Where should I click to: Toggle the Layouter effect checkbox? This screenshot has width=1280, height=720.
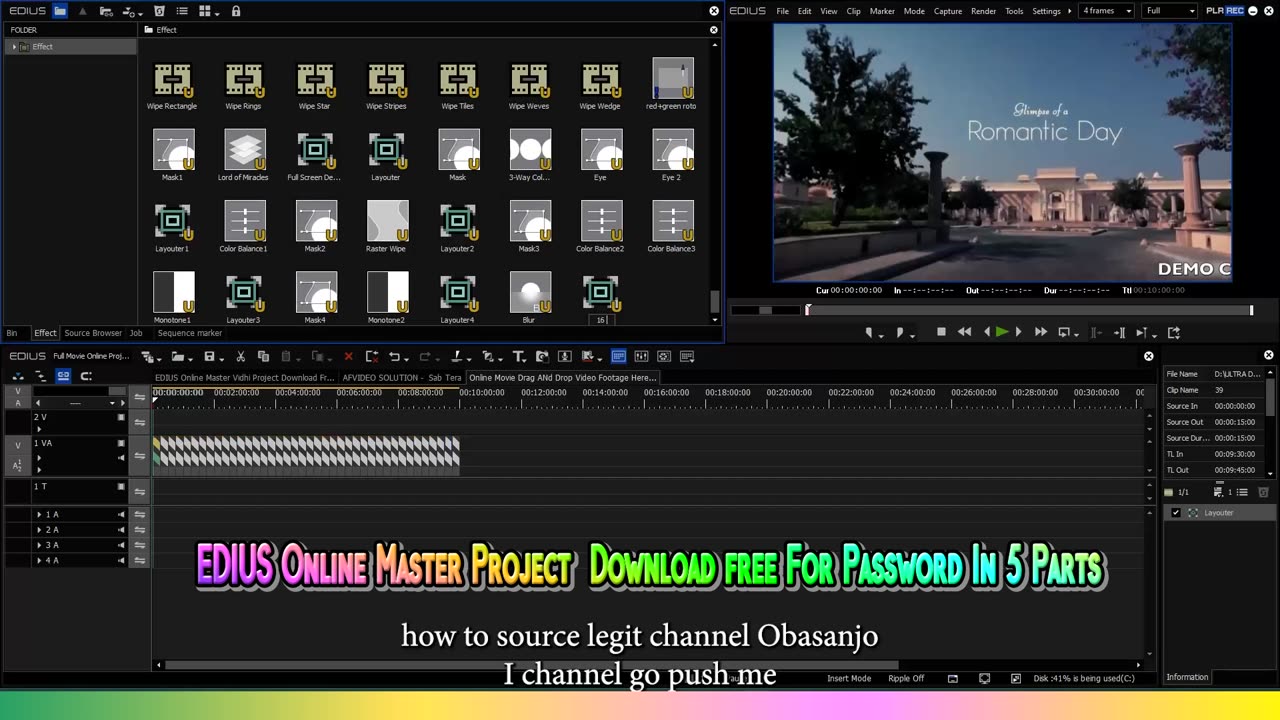1176,512
